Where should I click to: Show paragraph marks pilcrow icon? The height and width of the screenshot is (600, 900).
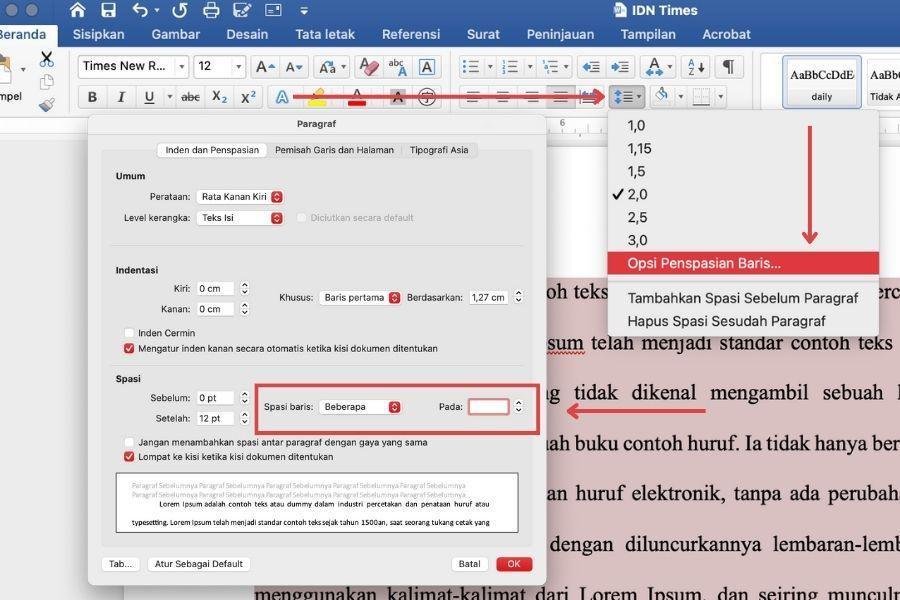728,67
